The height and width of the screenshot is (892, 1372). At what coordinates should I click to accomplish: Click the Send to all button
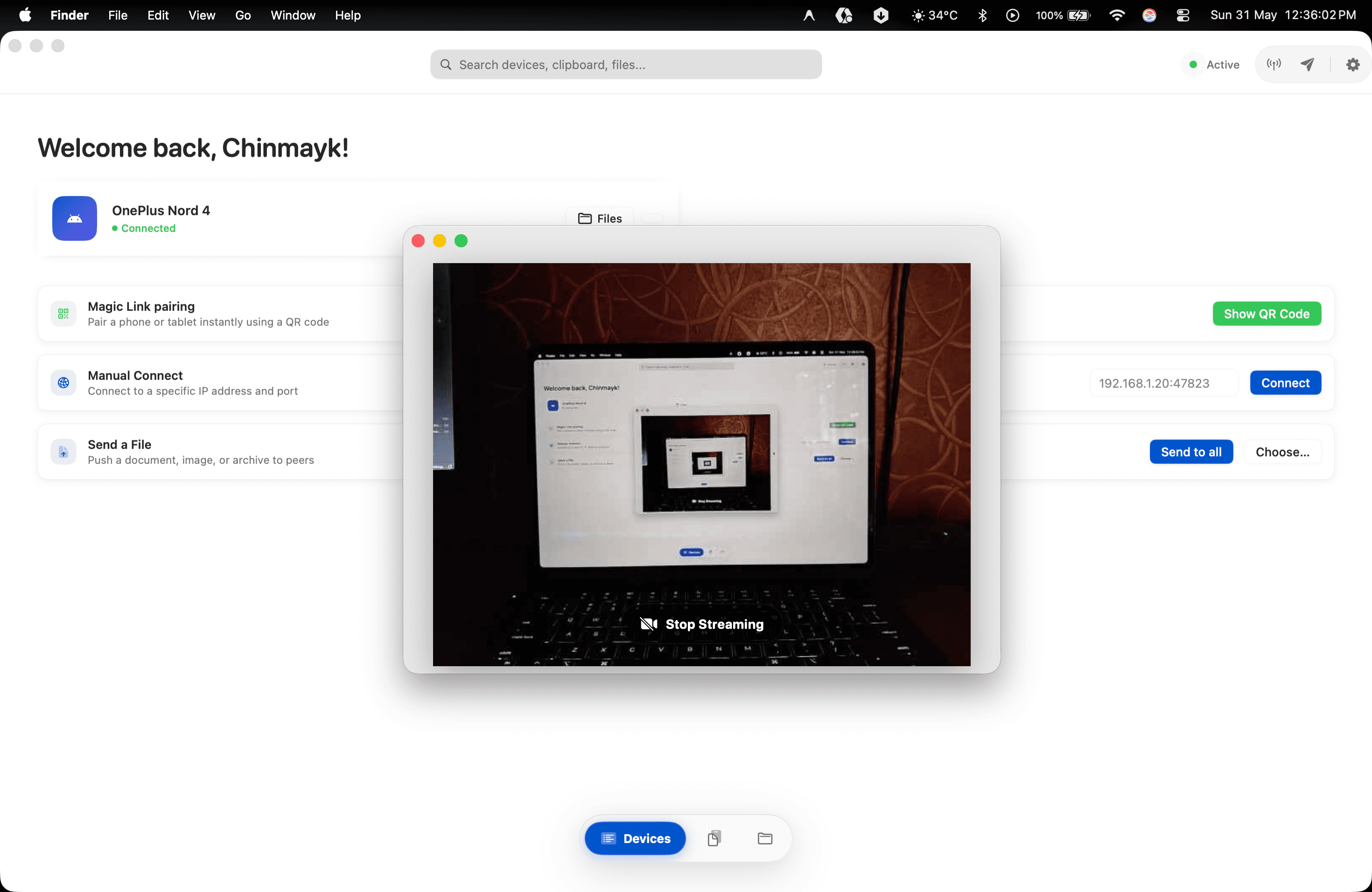[1191, 452]
